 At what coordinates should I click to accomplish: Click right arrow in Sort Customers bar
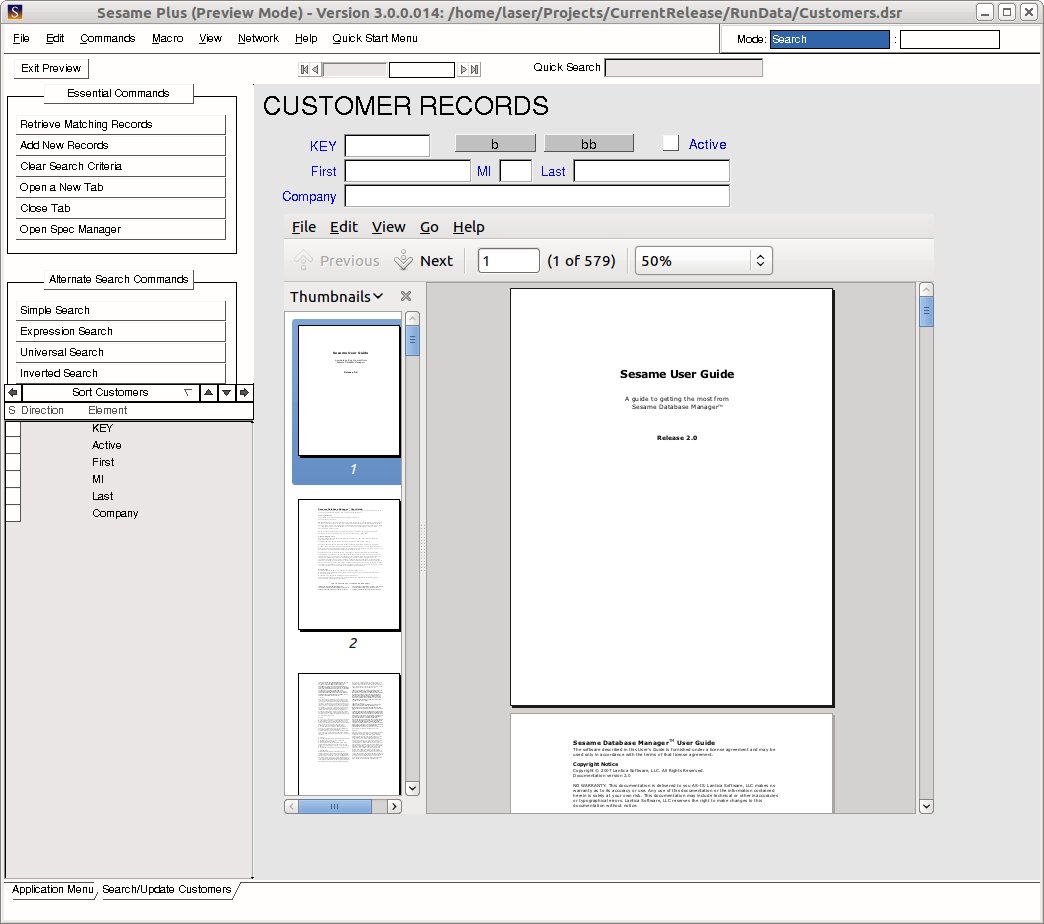point(244,393)
